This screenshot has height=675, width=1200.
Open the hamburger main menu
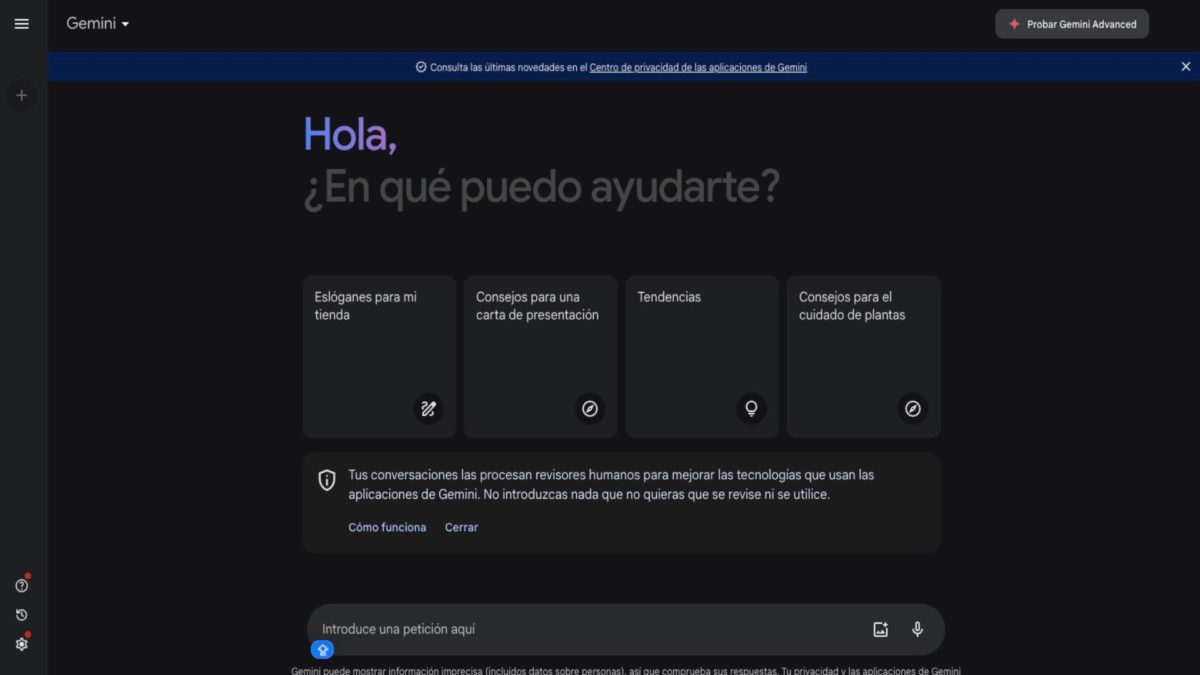pos(21,24)
